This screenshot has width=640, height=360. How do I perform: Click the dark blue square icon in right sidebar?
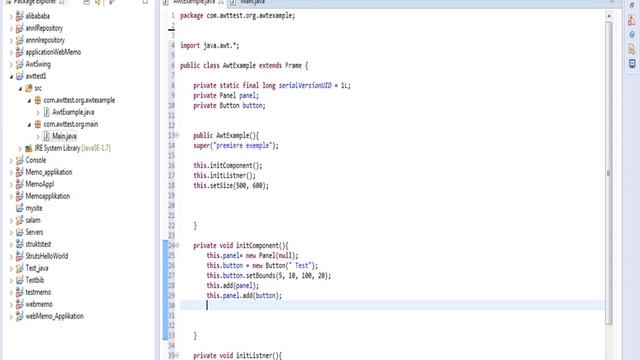[x=632, y=64]
